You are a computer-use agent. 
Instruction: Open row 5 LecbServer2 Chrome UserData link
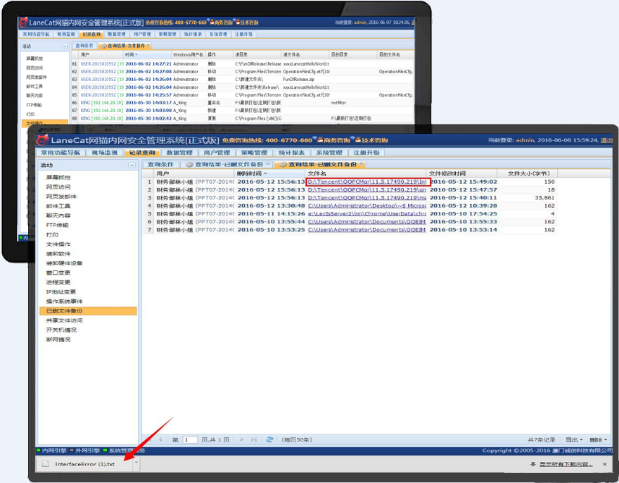tap(367, 214)
